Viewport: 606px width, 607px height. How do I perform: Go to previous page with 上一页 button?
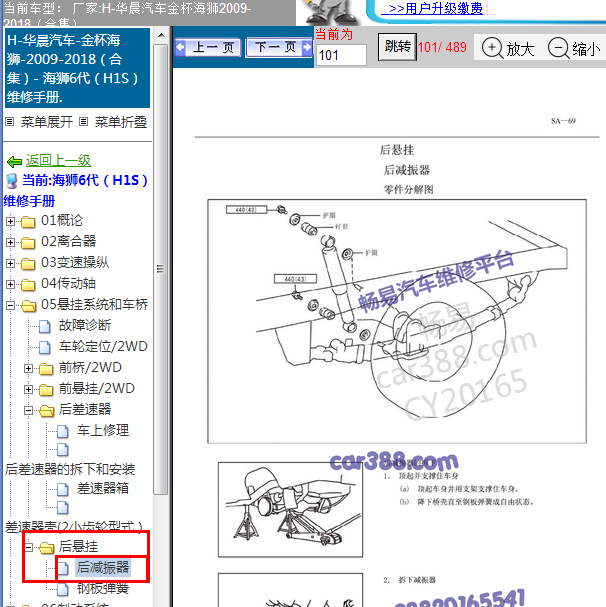pos(208,48)
